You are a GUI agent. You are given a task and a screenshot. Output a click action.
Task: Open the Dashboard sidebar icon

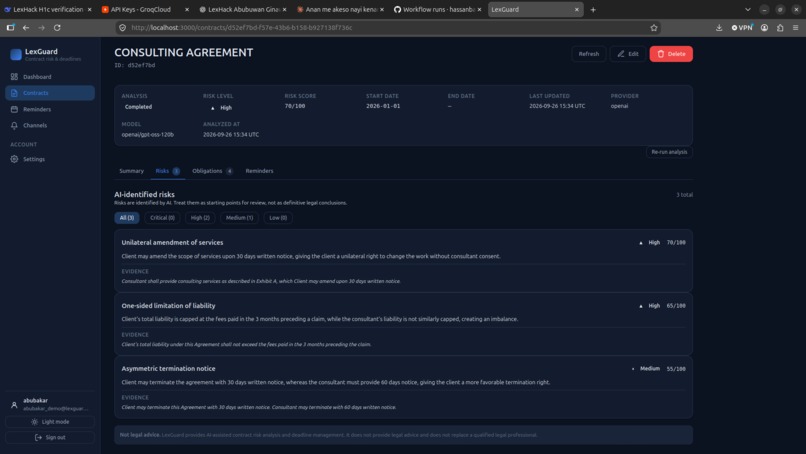click(14, 77)
